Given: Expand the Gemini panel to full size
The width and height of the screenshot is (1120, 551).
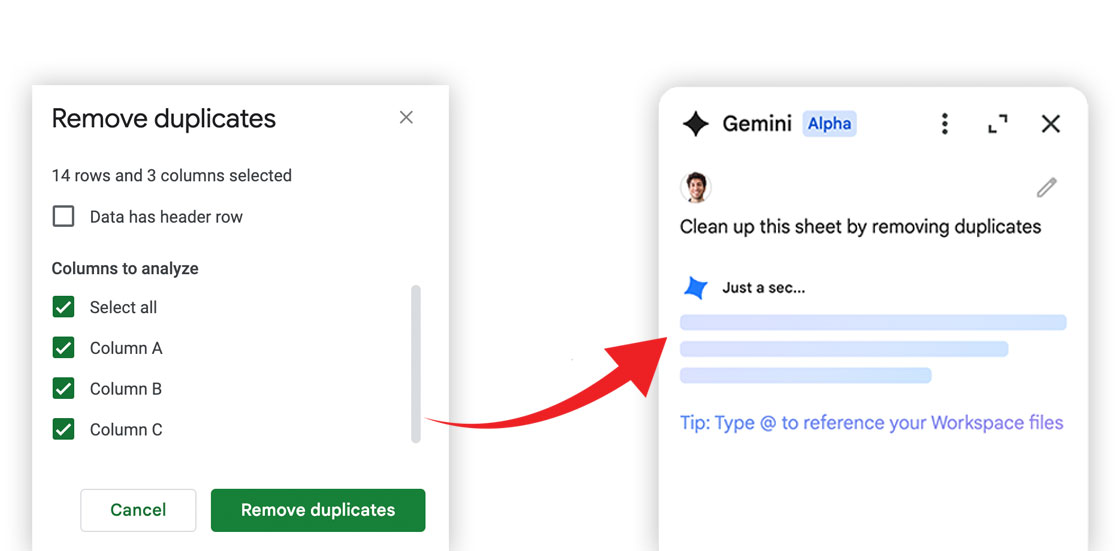Looking at the screenshot, I should click(998, 124).
